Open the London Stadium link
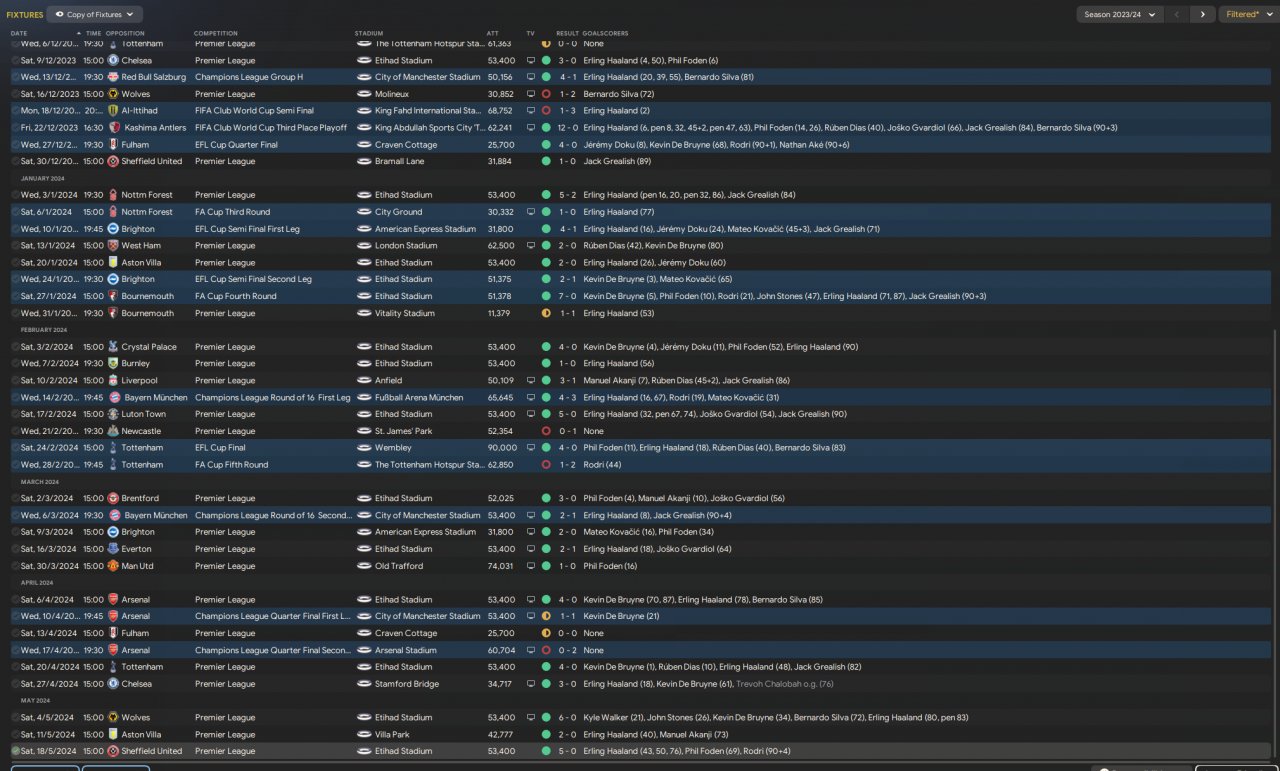Viewport: 1280px width, 771px height. (406, 246)
